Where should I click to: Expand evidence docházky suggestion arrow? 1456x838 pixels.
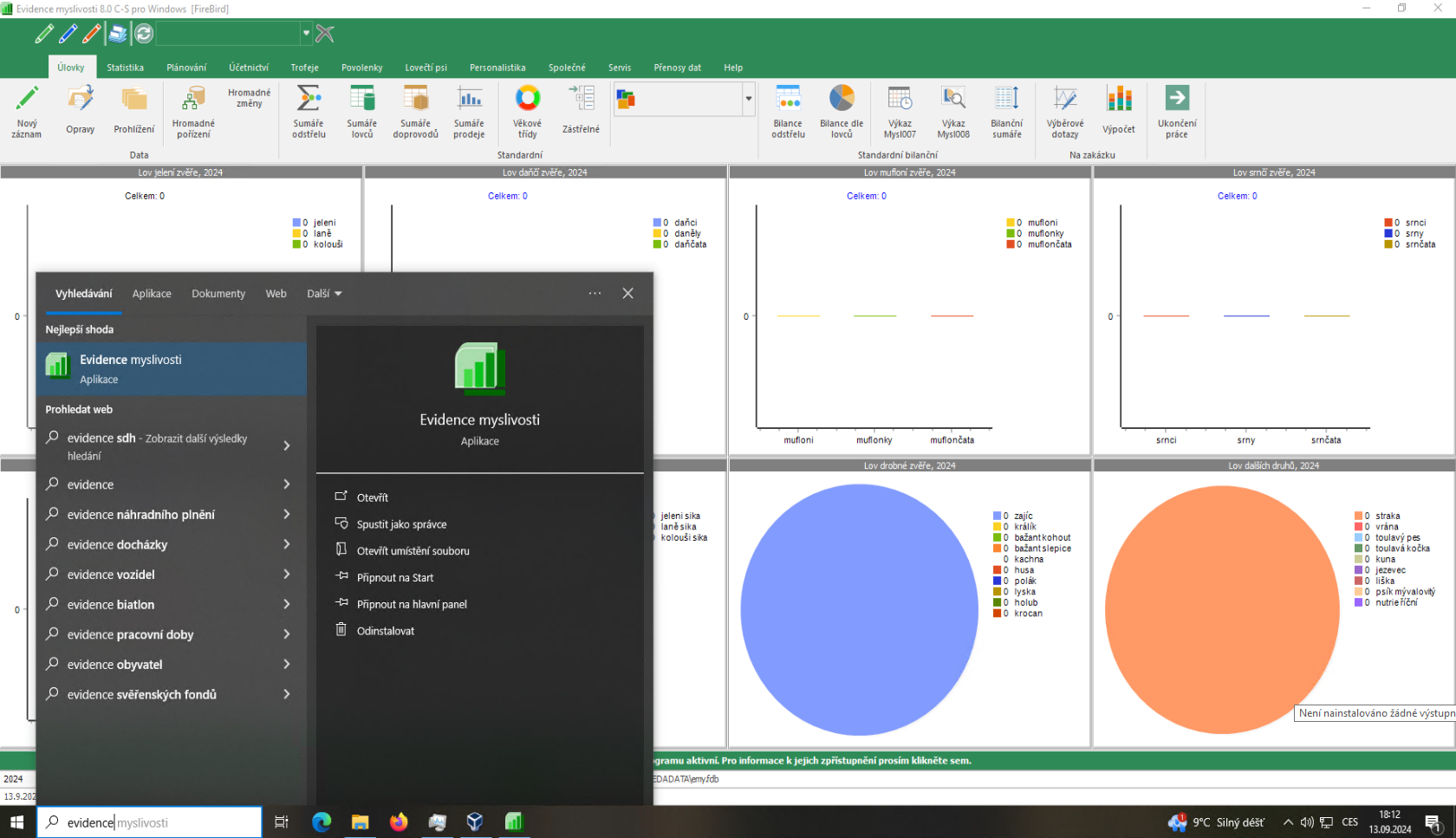pos(287,544)
